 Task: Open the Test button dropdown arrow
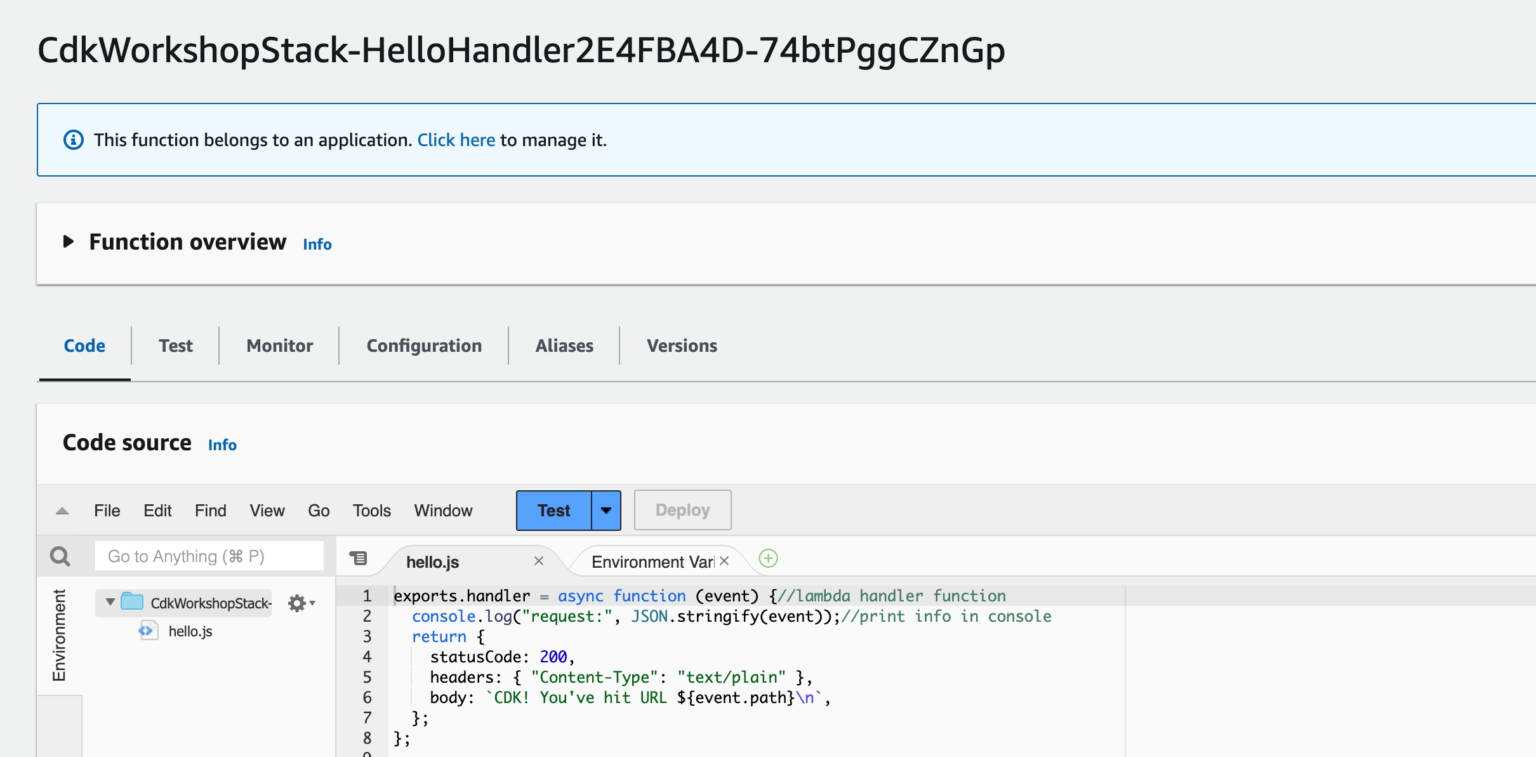pyautogui.click(x=606, y=510)
